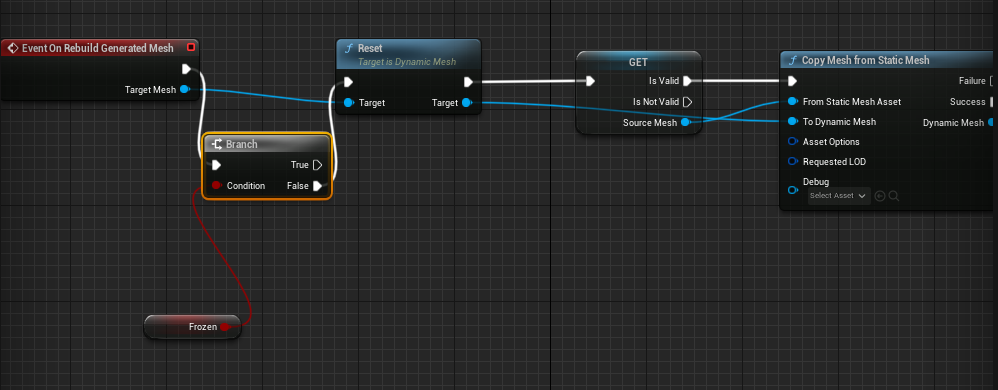
Task: Click the From Static Mesh Asset input pin
Action: pos(792,101)
